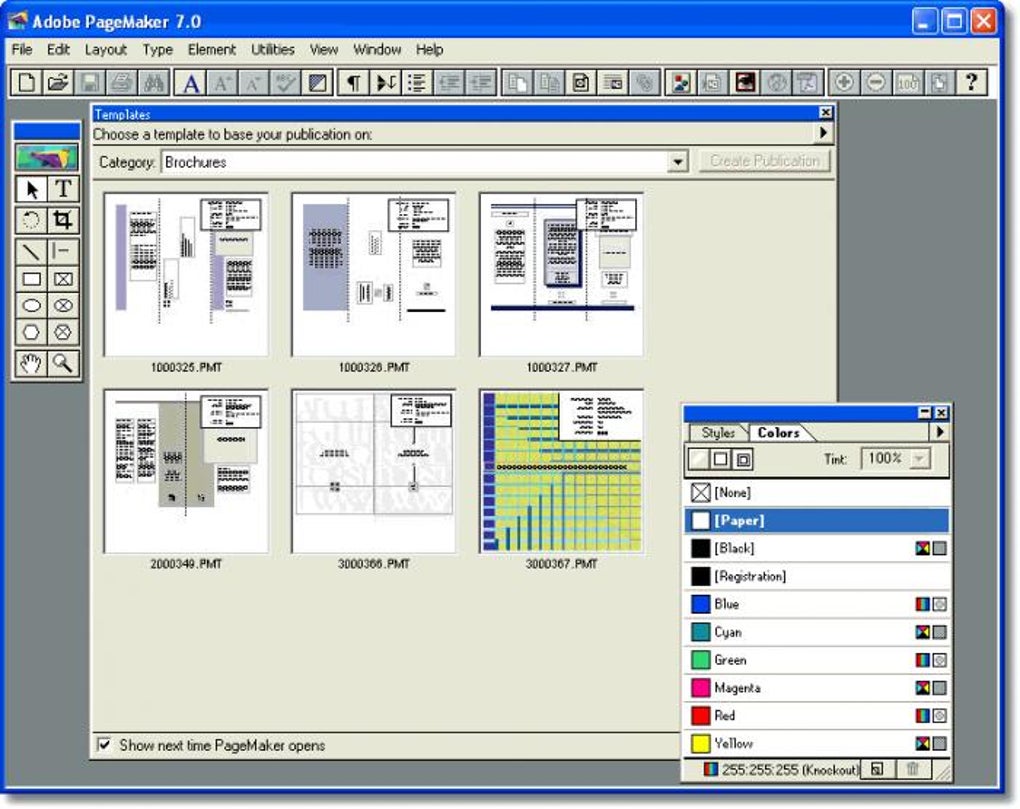The image size is (1020, 809).
Task: Select the Polygon tool
Action: 31,332
